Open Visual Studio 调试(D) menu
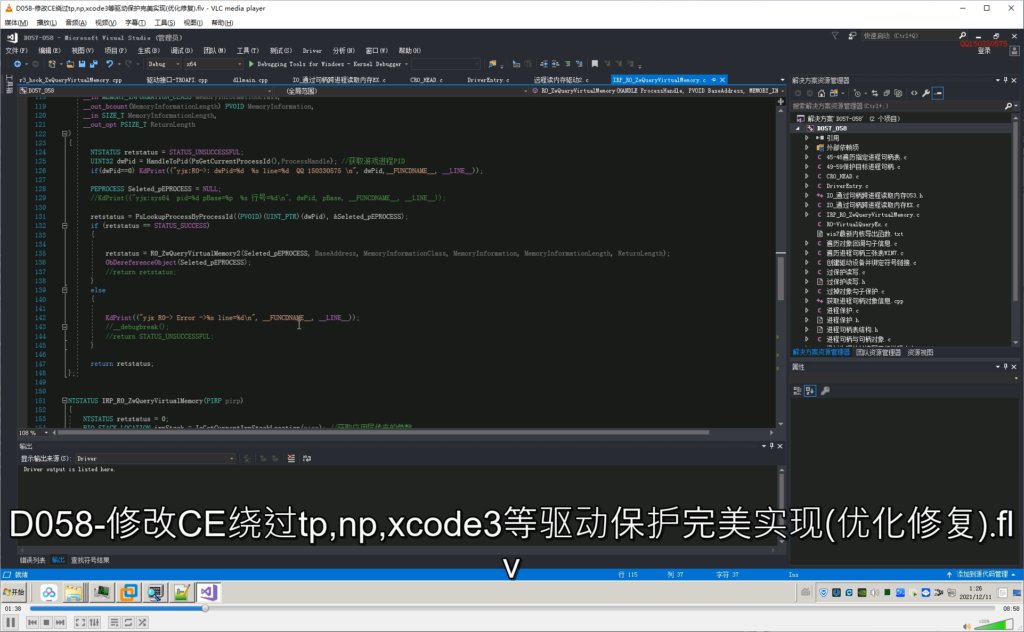Viewport: 1024px width, 632px height. click(x=181, y=50)
